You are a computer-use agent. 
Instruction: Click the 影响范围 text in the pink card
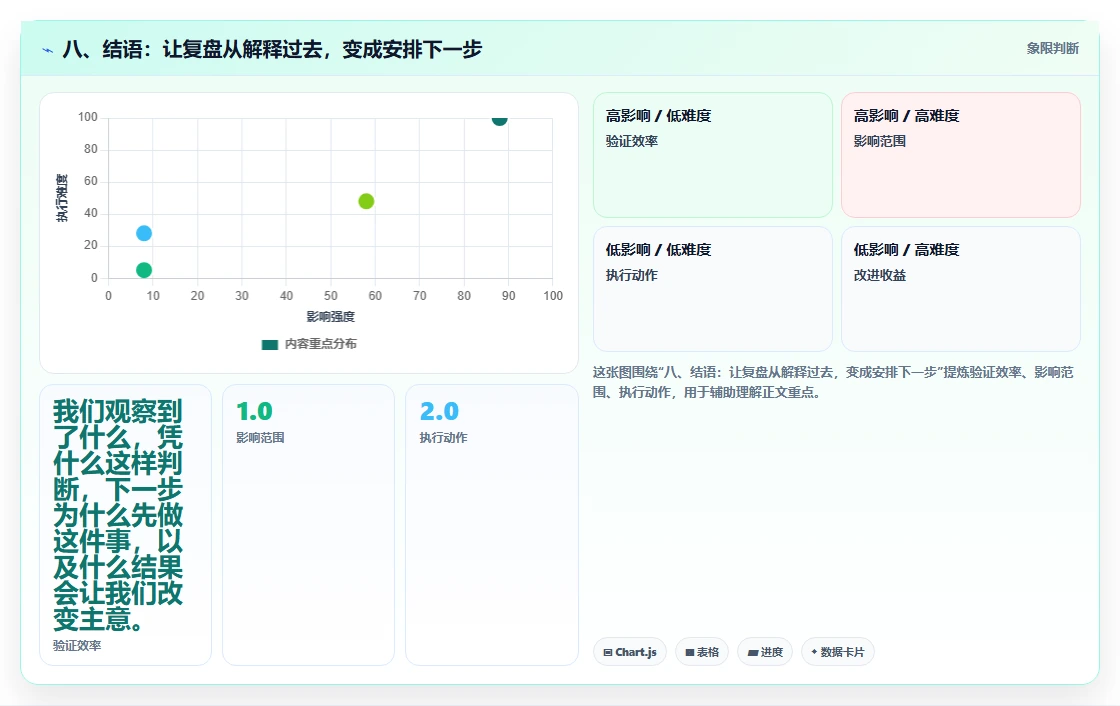click(x=879, y=141)
